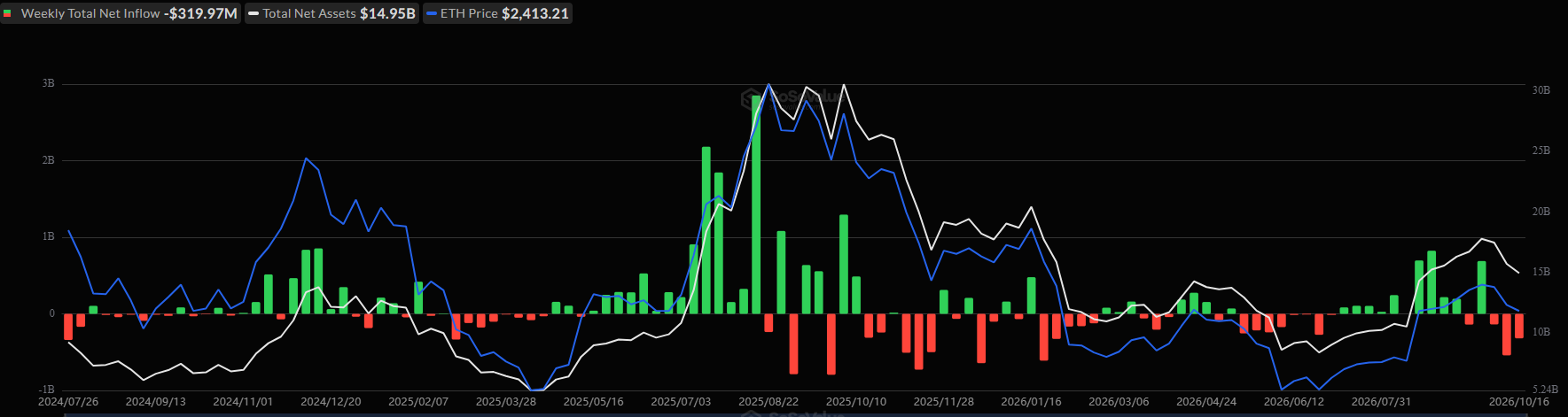1568x417 pixels.
Task: Toggle the ETH Price legend series
Action: coord(497,13)
